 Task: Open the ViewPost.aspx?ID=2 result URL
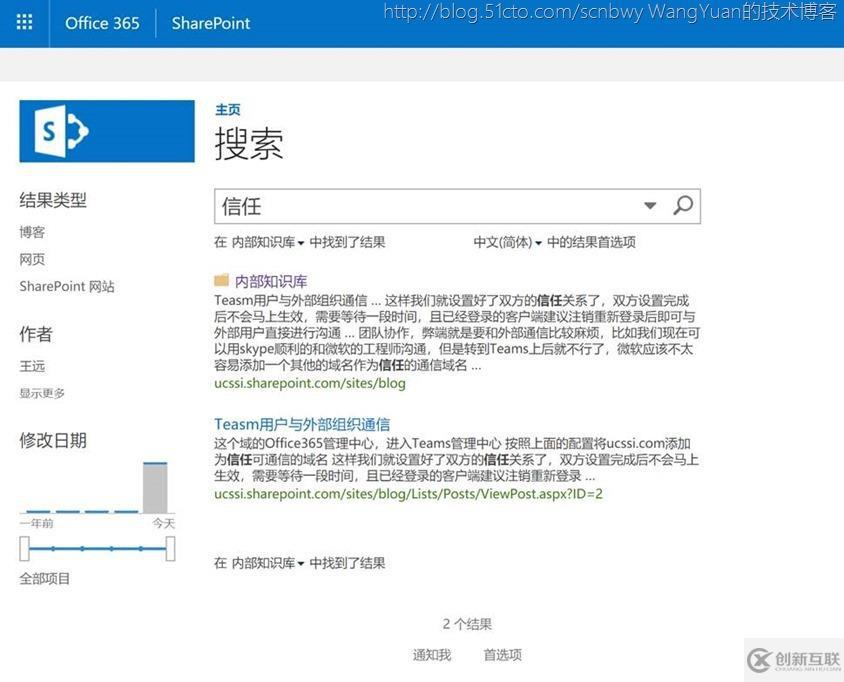click(x=409, y=494)
